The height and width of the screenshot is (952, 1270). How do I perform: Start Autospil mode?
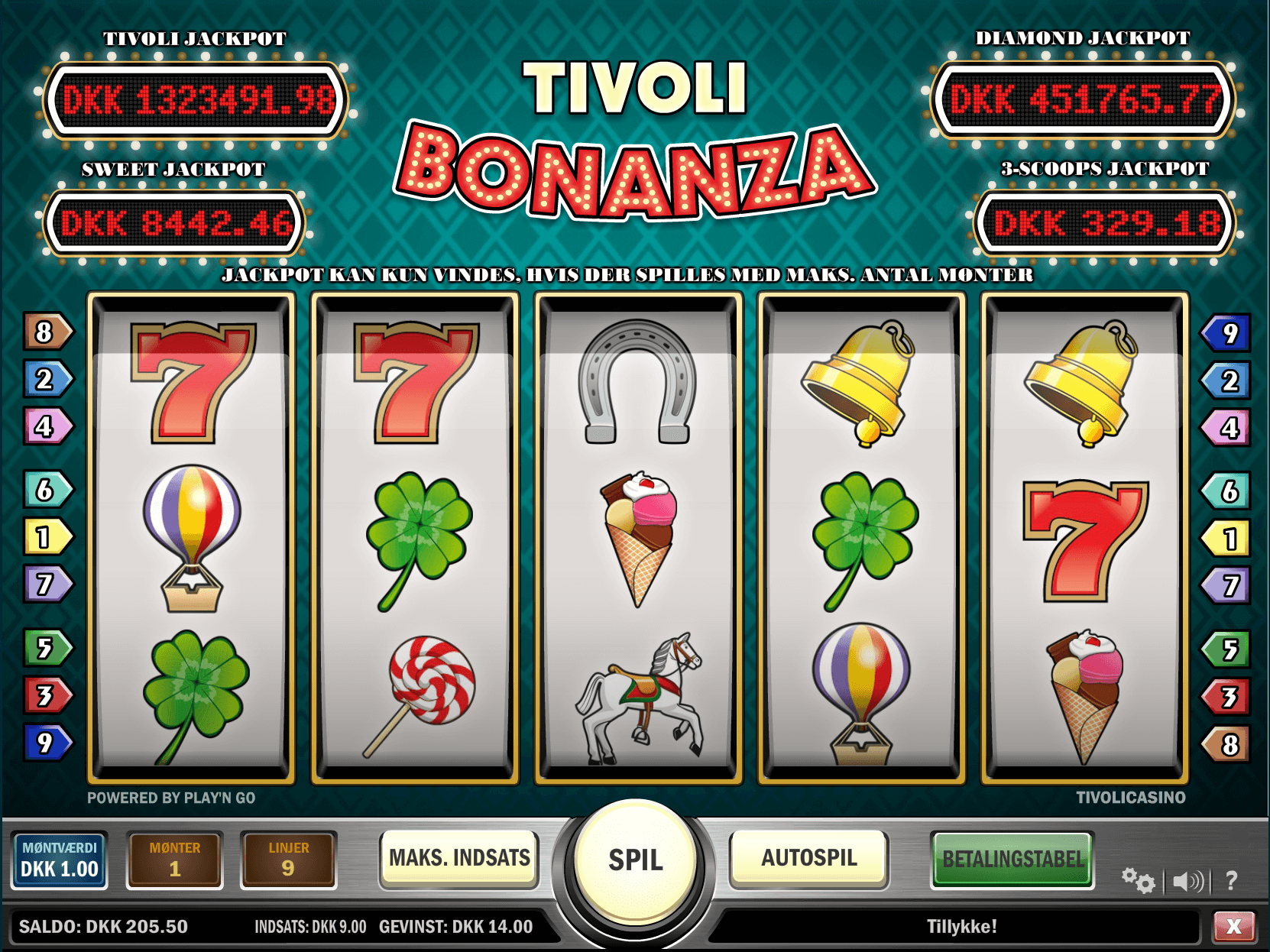pyautogui.click(x=809, y=859)
